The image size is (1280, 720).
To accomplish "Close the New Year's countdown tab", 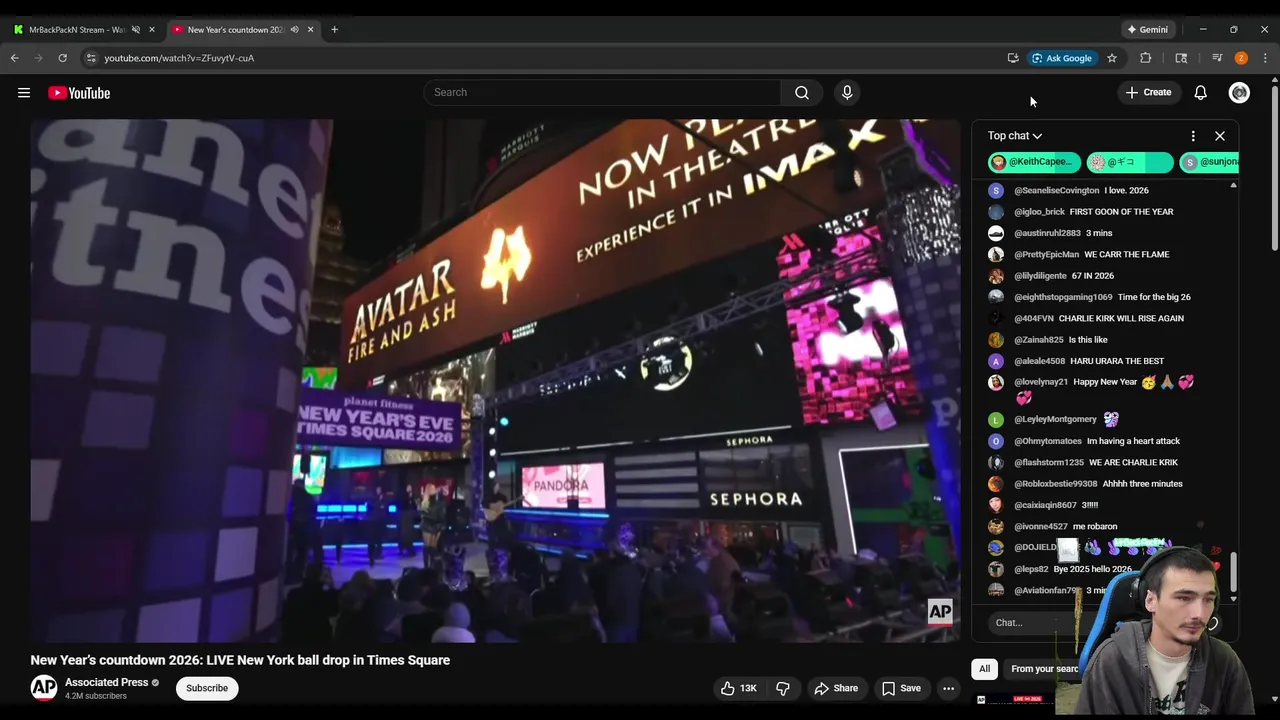I will [310, 29].
